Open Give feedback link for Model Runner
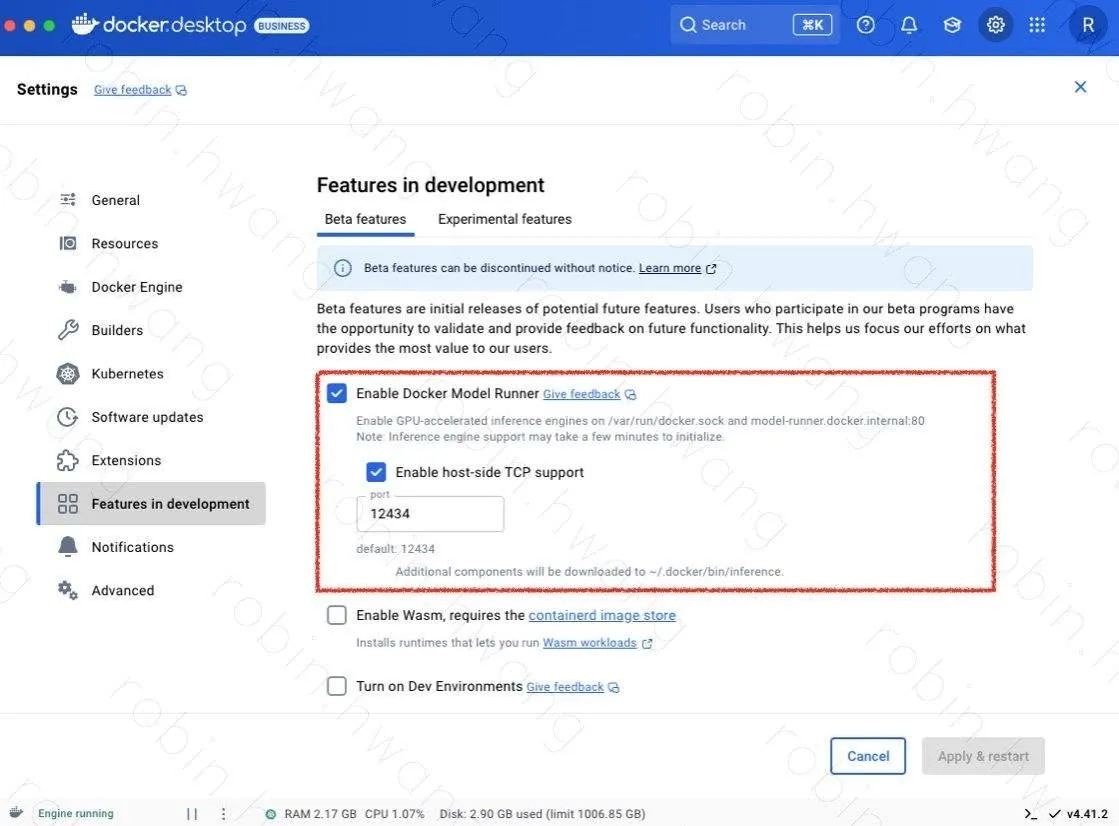Screen dimensions: 1119x826 (x=582, y=394)
